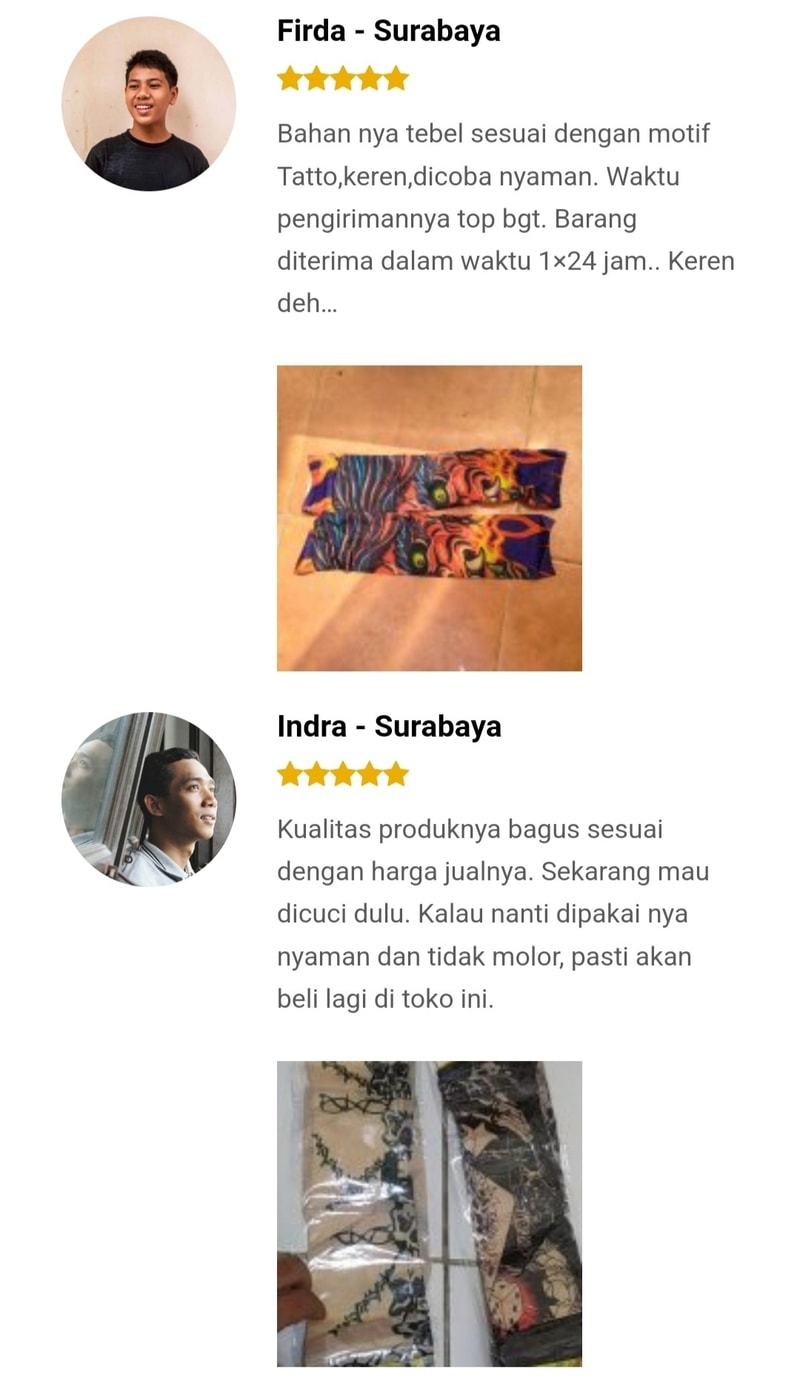Click first star of Indra's rating
800x1378 pixels.
[290, 774]
